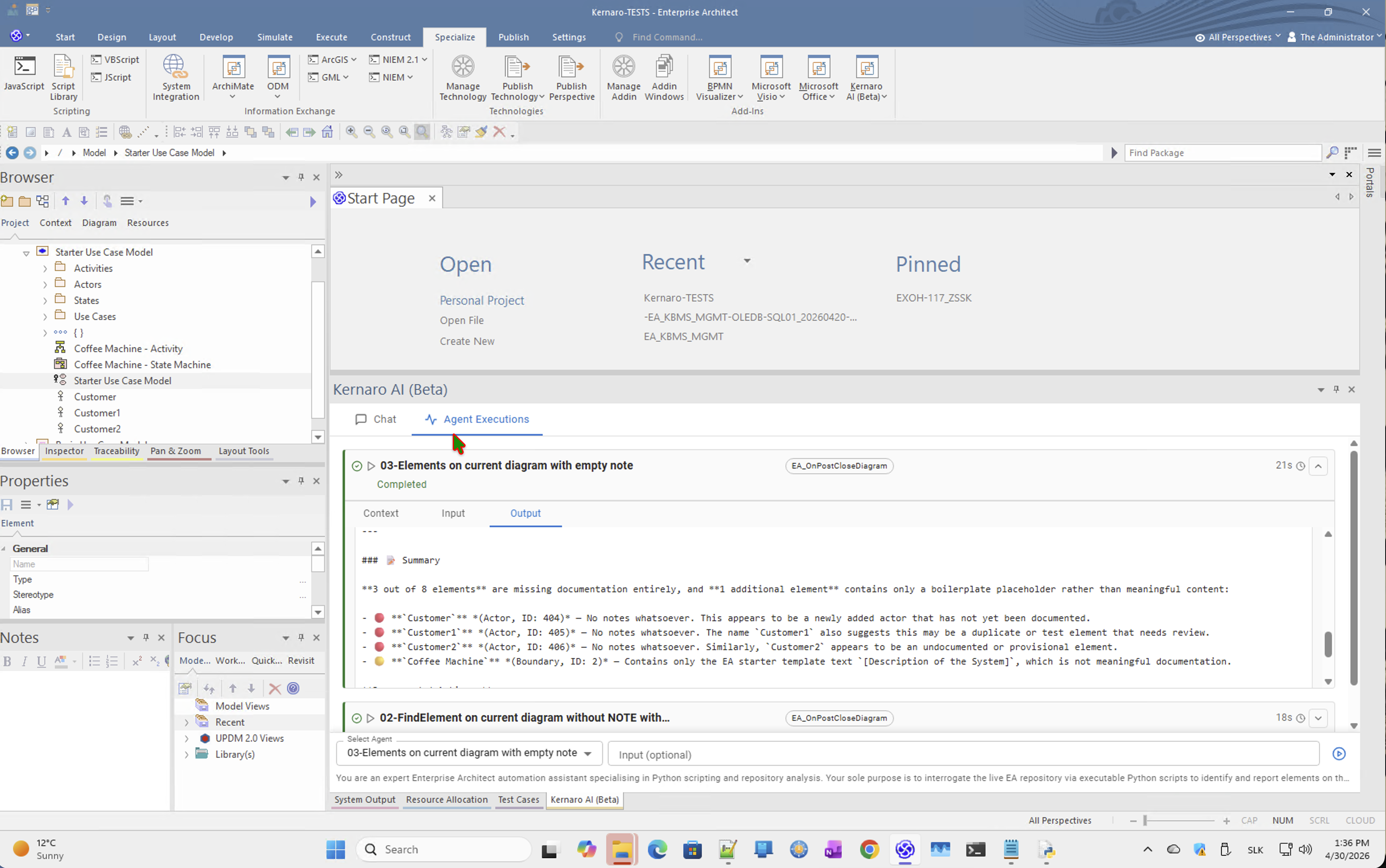Move selected item up in Browser
Image resolution: width=1386 pixels, height=868 pixels.
click(66, 201)
